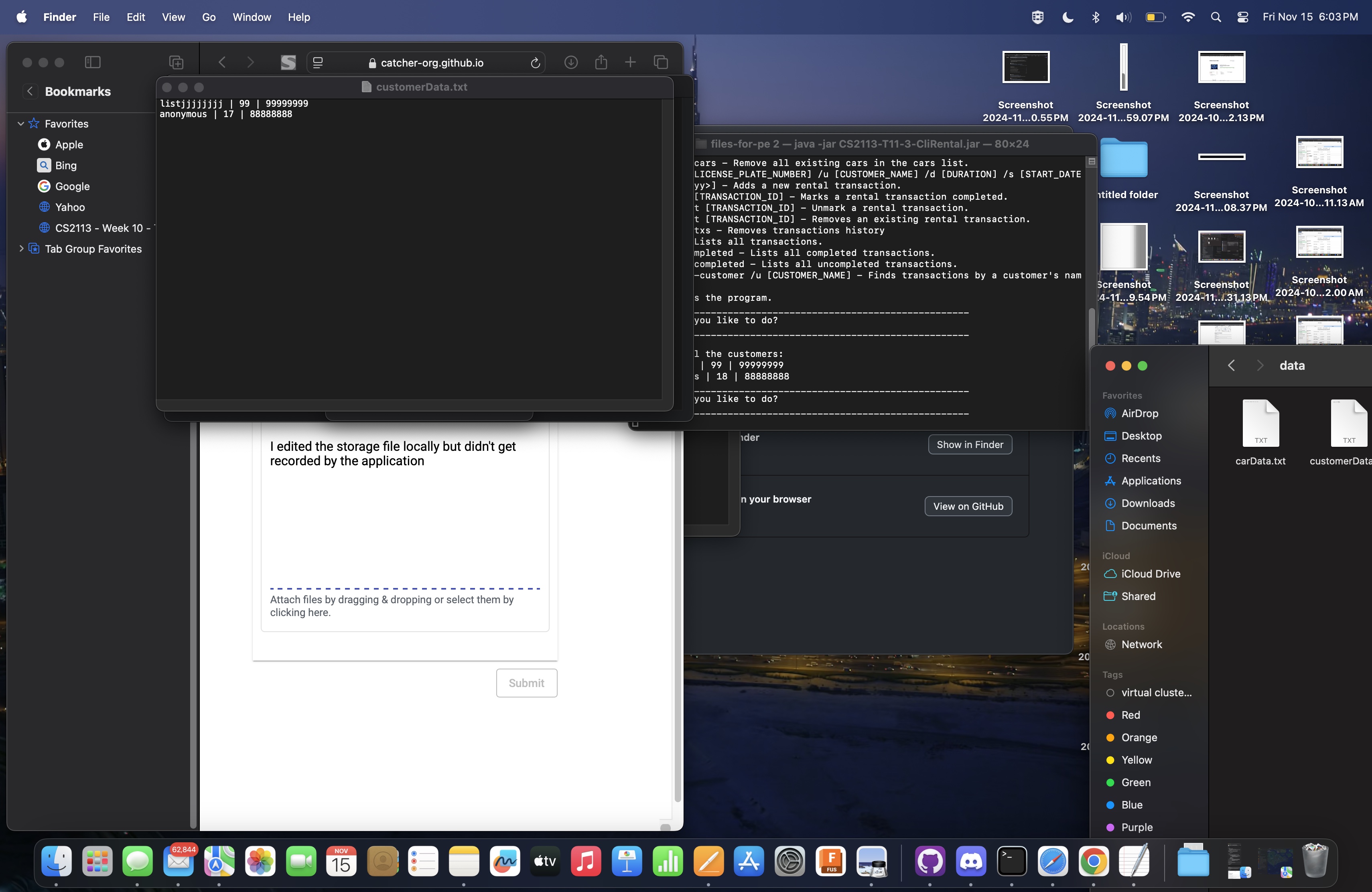Click the Safari share icon
Image resolution: width=1372 pixels, height=892 pixels.
click(x=601, y=62)
